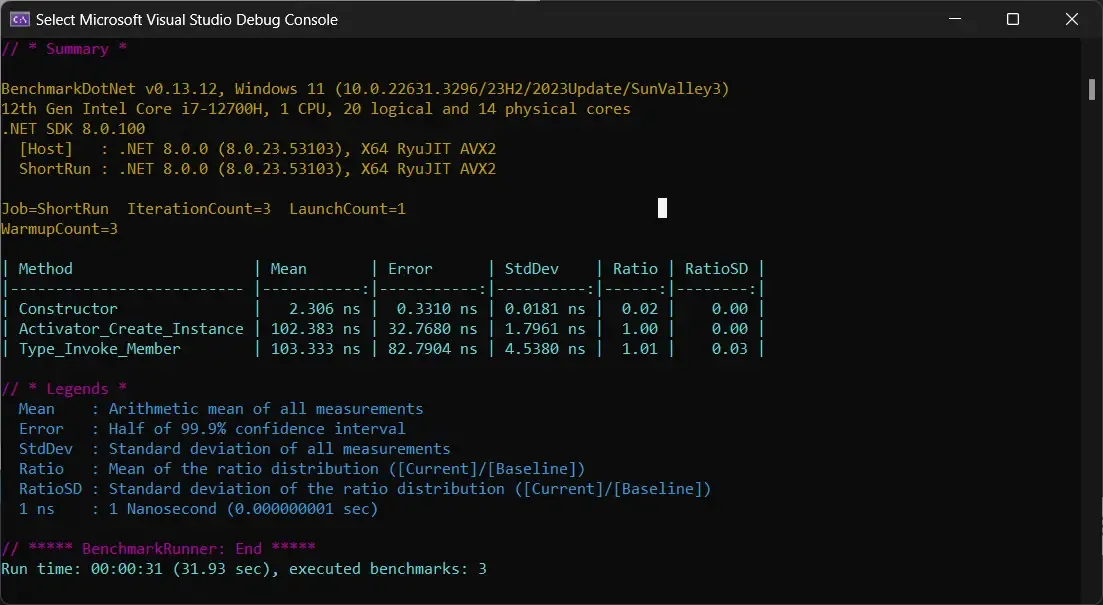Viewport: 1103px width, 605px height.
Task: Click the '4.5380 ns' StdDev value
Action: point(545,349)
